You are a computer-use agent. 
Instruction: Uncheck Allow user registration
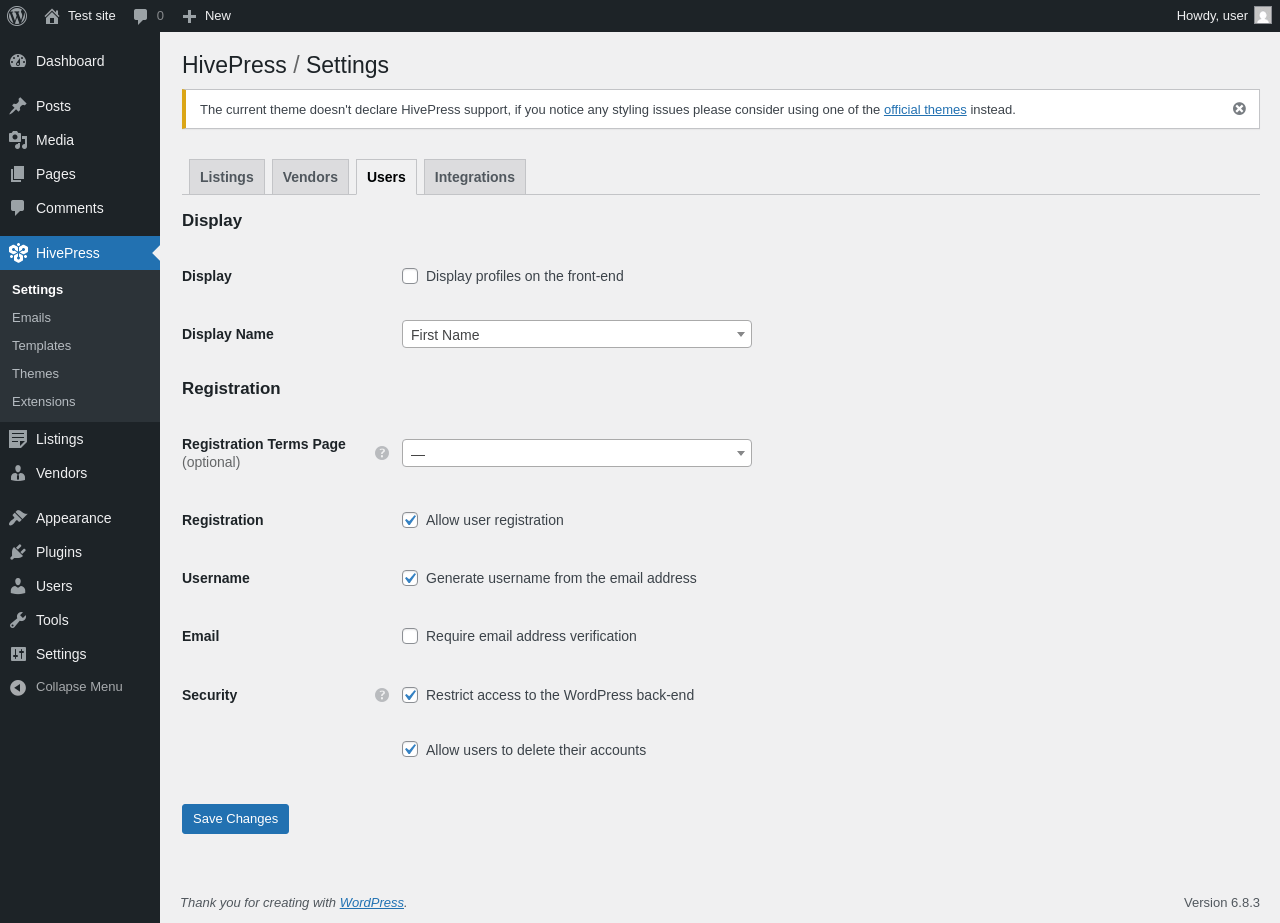410,520
